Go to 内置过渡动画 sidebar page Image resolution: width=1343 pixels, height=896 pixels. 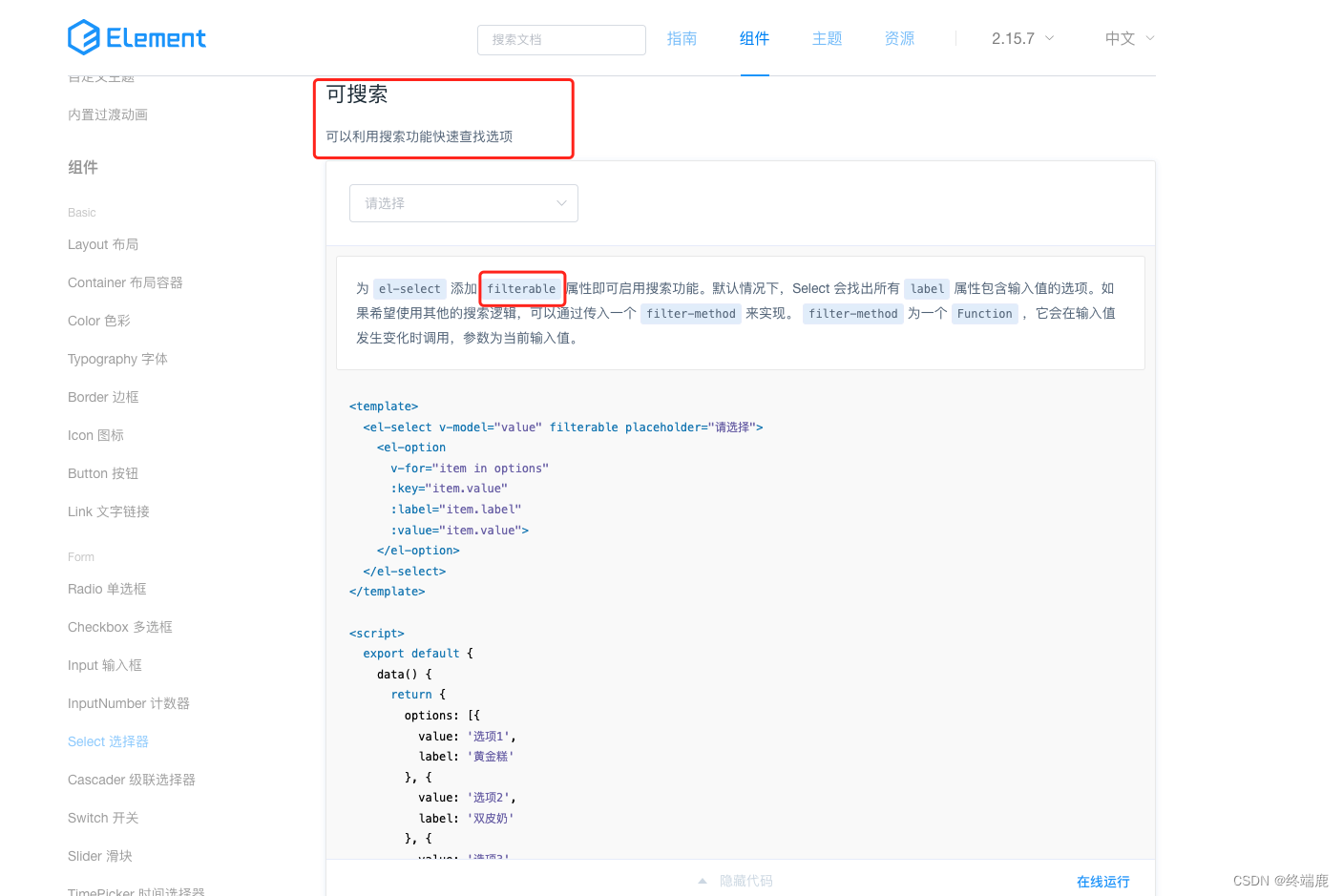108,115
